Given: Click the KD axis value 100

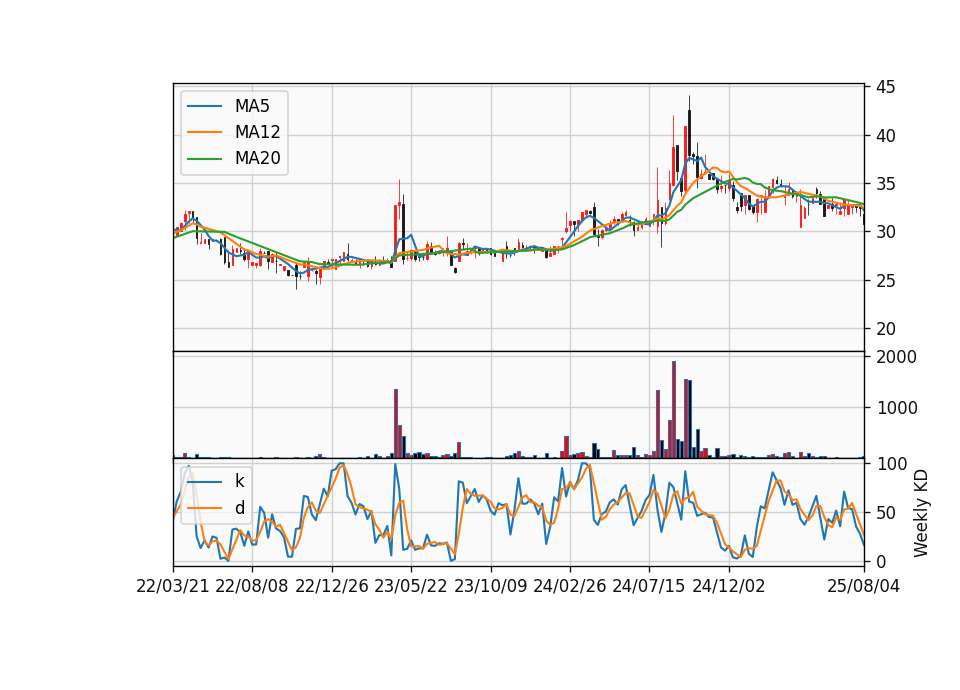Looking at the screenshot, I should pos(891,464).
